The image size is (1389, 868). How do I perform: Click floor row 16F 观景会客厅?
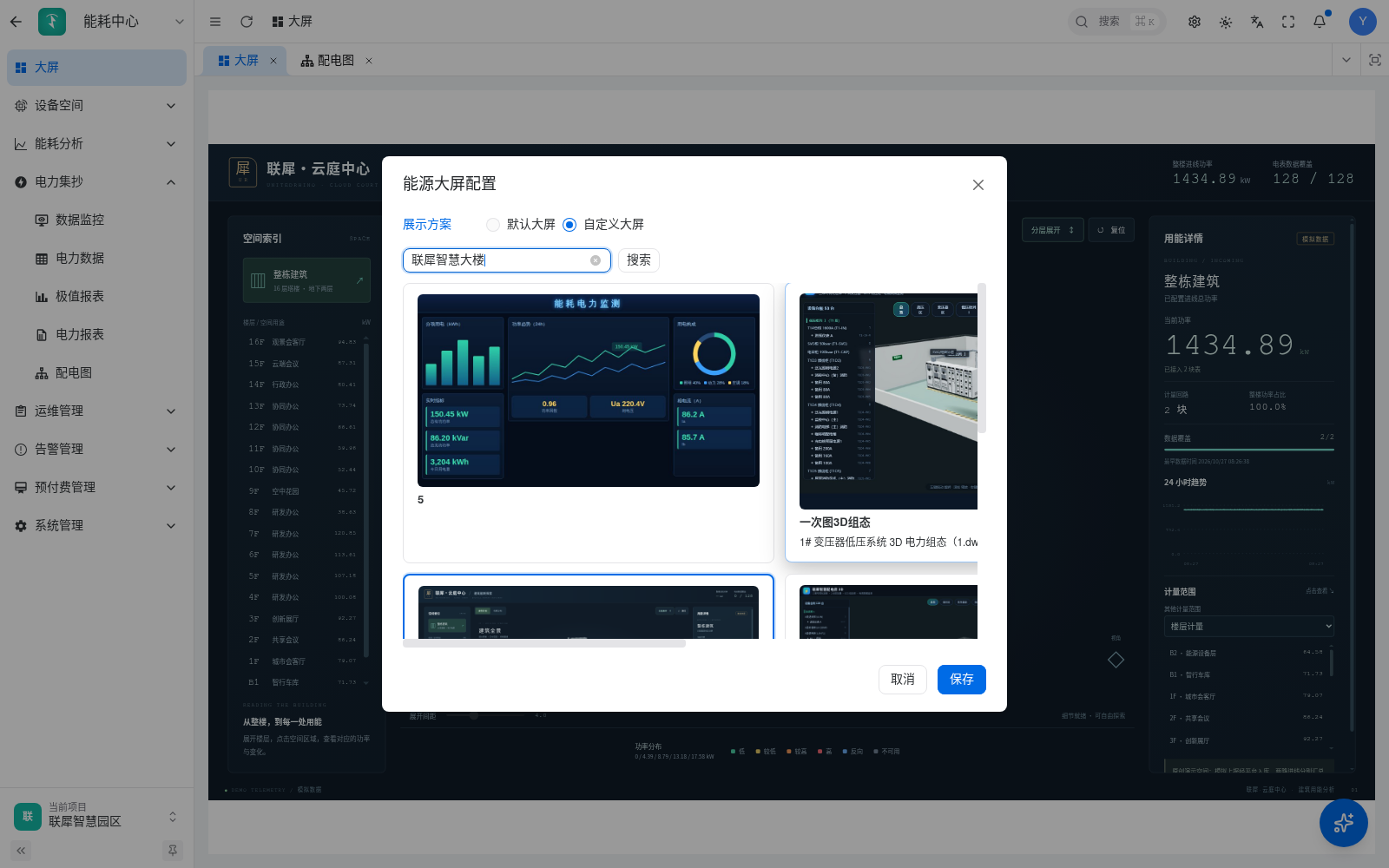(302, 342)
